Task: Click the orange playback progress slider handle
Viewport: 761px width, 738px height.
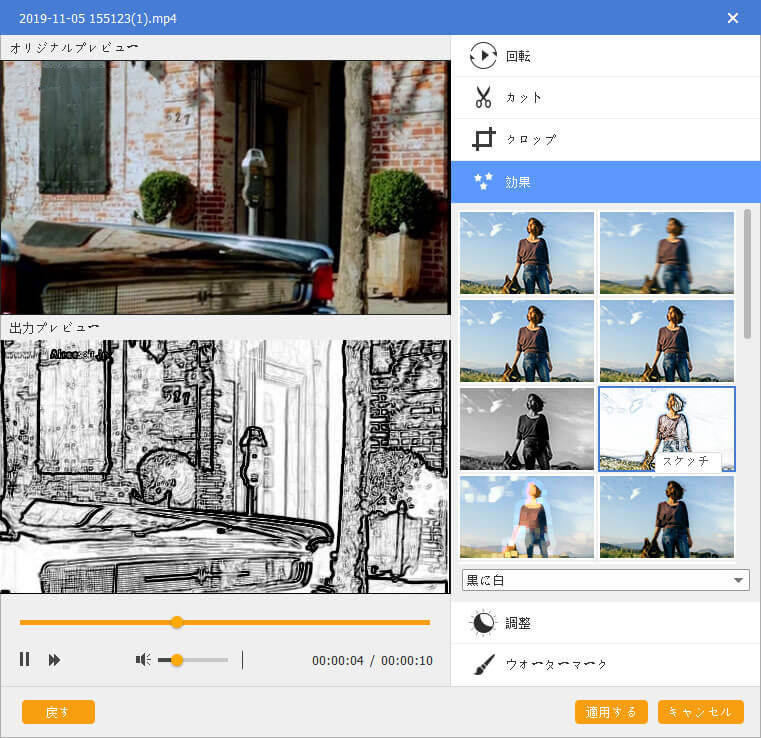Action: pyautogui.click(x=177, y=622)
